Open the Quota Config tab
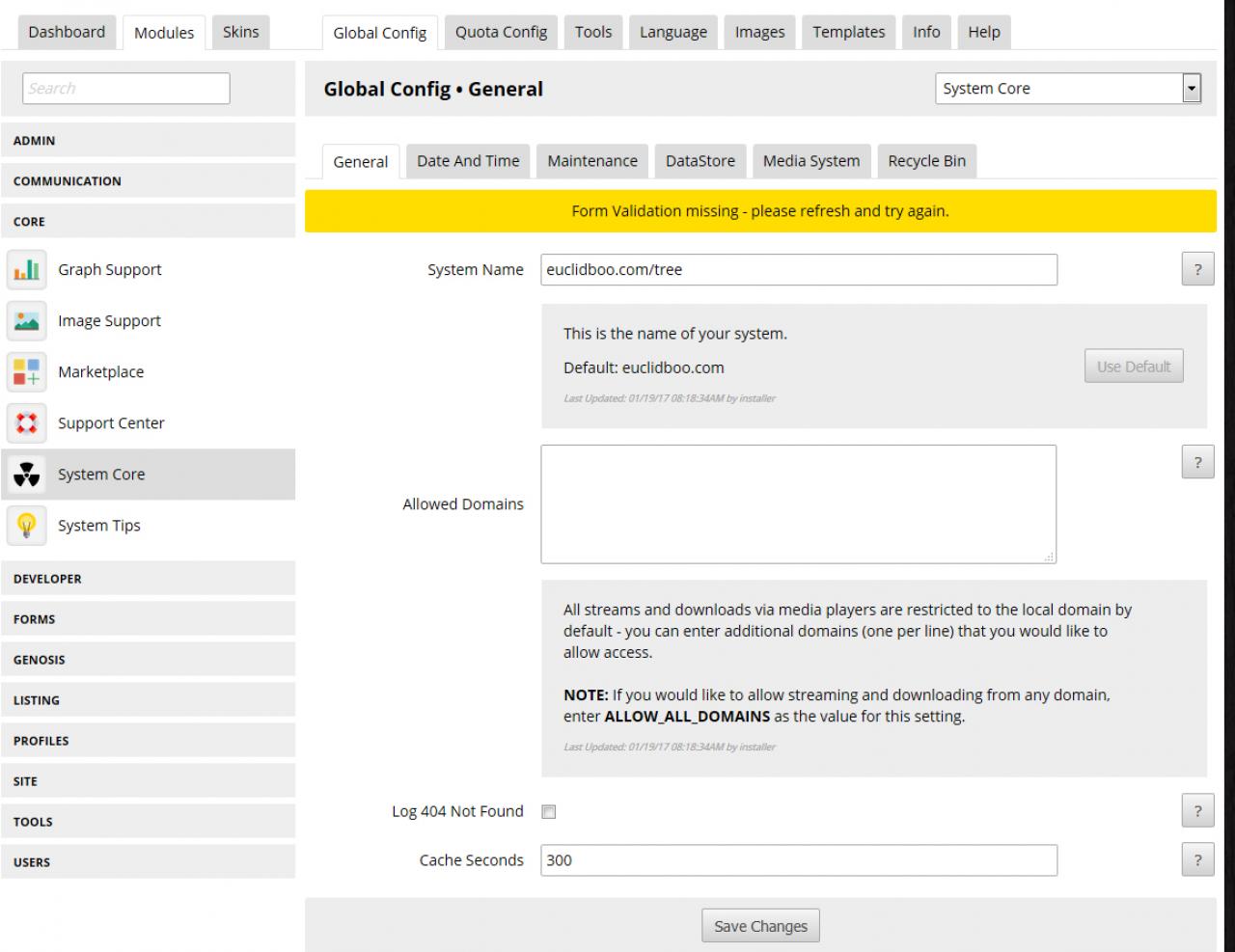Viewport: 1235px width, 952px height. tap(501, 32)
